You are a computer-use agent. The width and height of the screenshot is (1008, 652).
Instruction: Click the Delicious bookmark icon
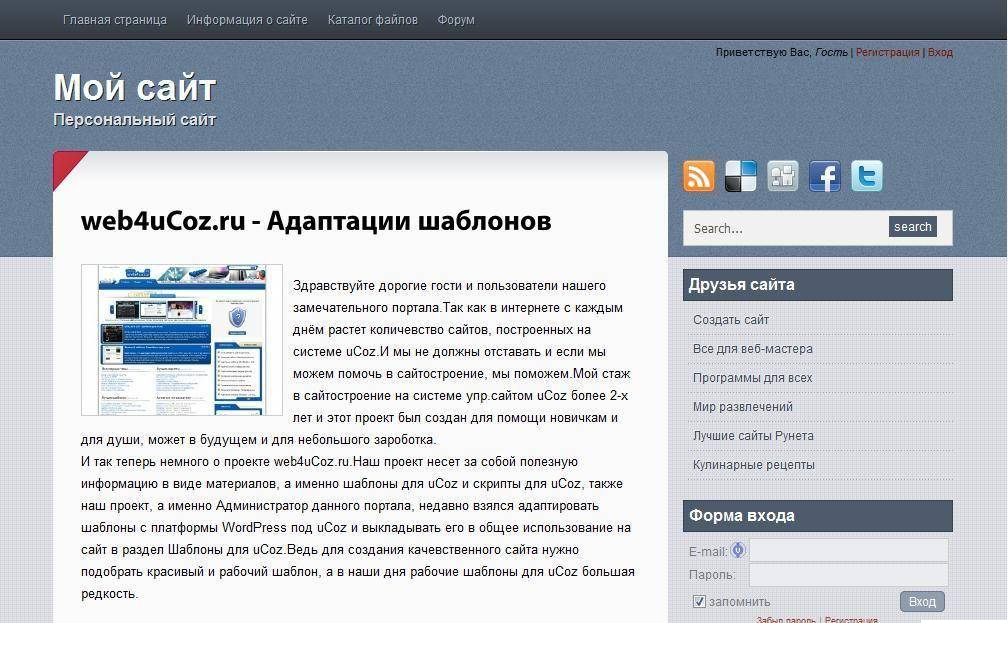pyautogui.click(x=741, y=176)
